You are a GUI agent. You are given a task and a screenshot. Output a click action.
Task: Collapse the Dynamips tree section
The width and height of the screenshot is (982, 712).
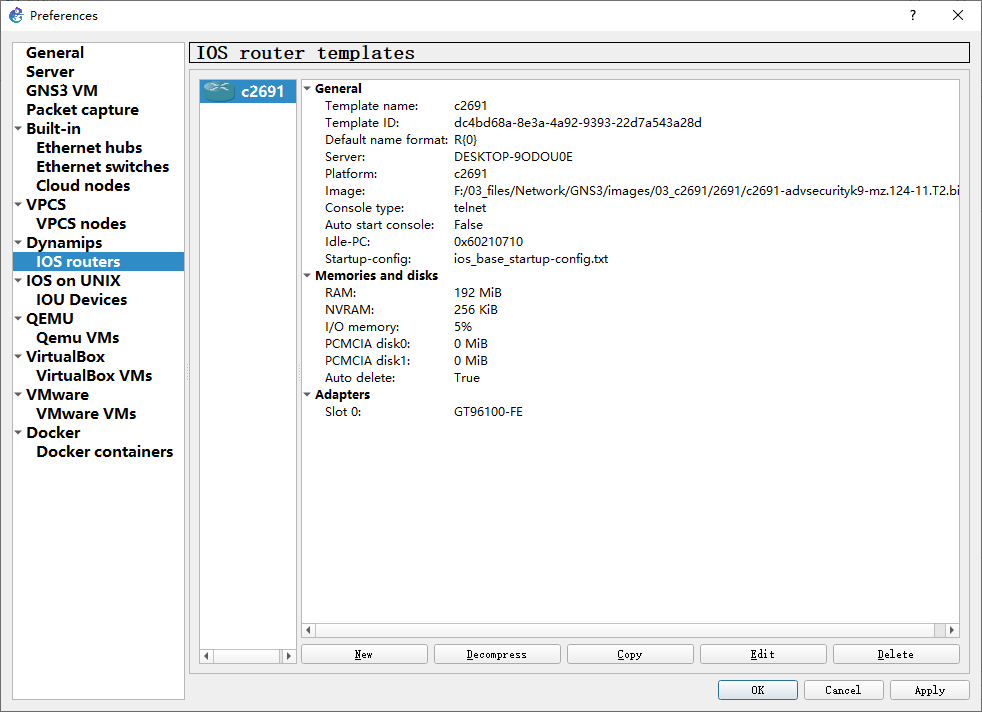point(18,242)
